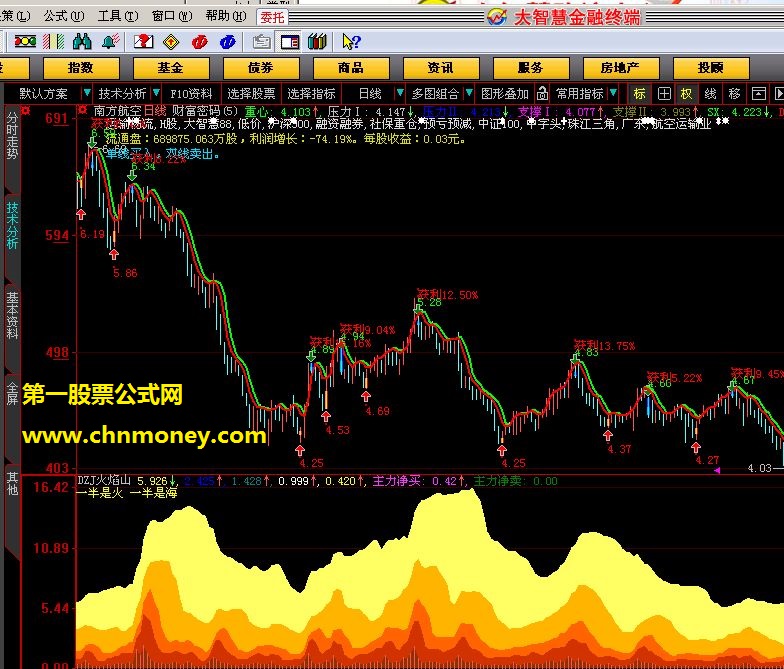Click the 委托 tab
This screenshot has height=669, width=784.
tap(272, 18)
